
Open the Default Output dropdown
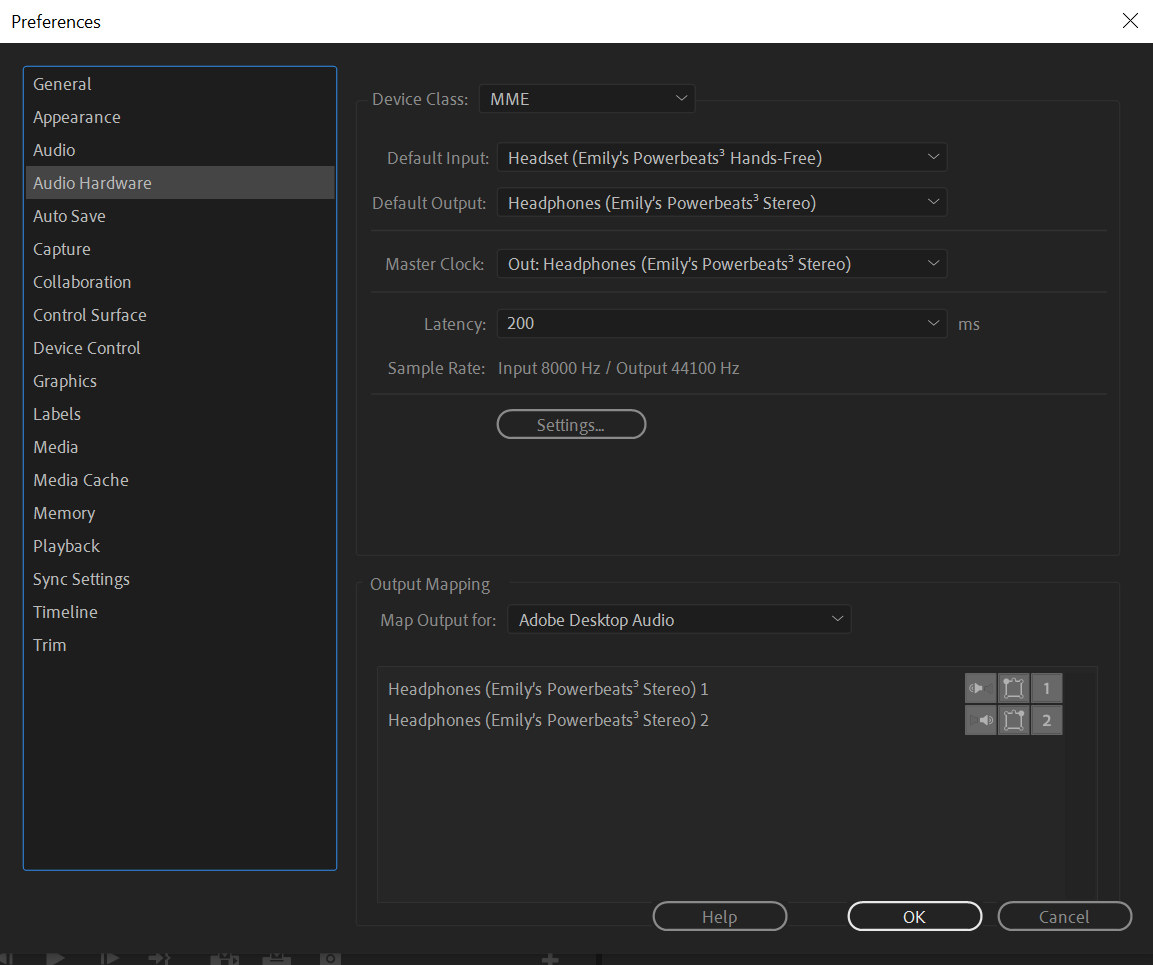[x=722, y=202]
